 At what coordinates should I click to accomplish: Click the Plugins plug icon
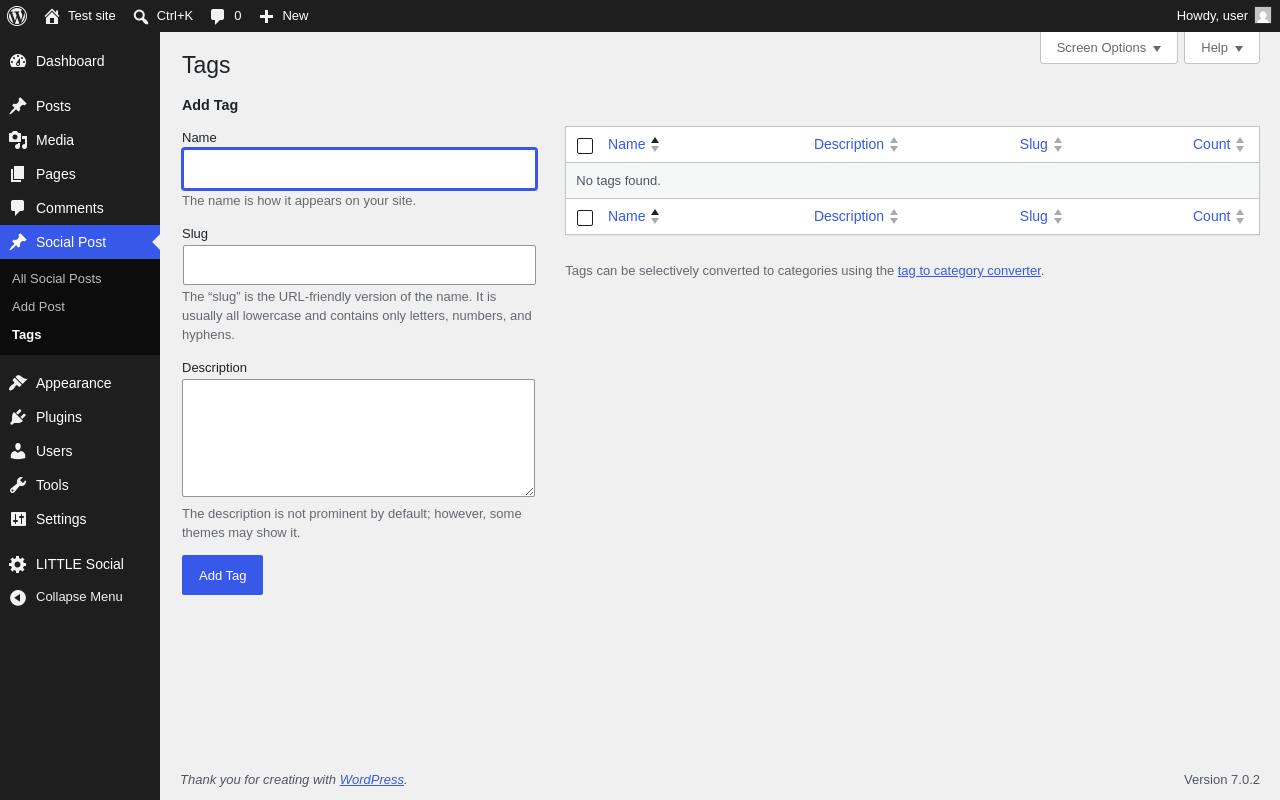click(x=18, y=417)
